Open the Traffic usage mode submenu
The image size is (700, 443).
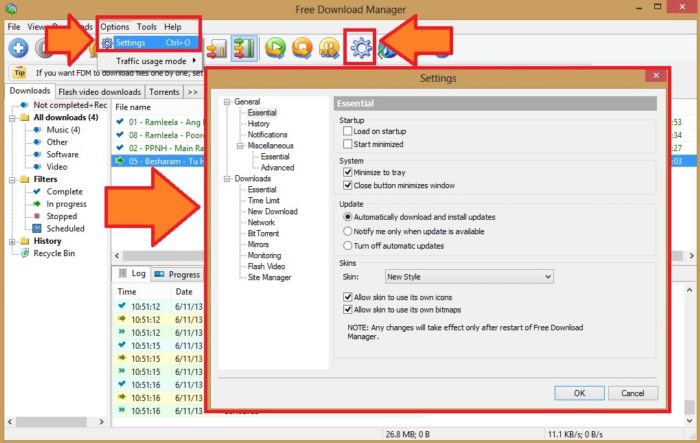coord(151,61)
